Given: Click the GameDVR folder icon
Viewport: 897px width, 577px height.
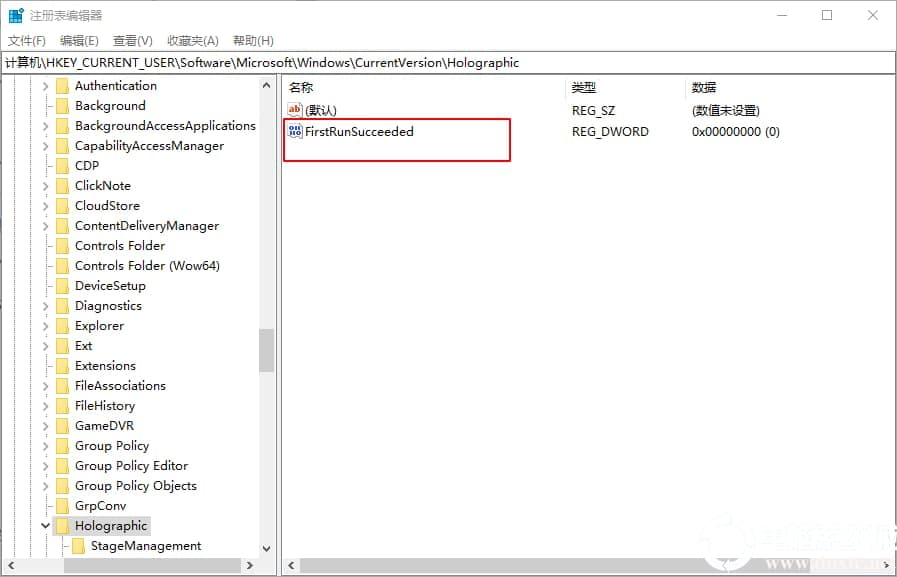Looking at the screenshot, I should (62, 425).
